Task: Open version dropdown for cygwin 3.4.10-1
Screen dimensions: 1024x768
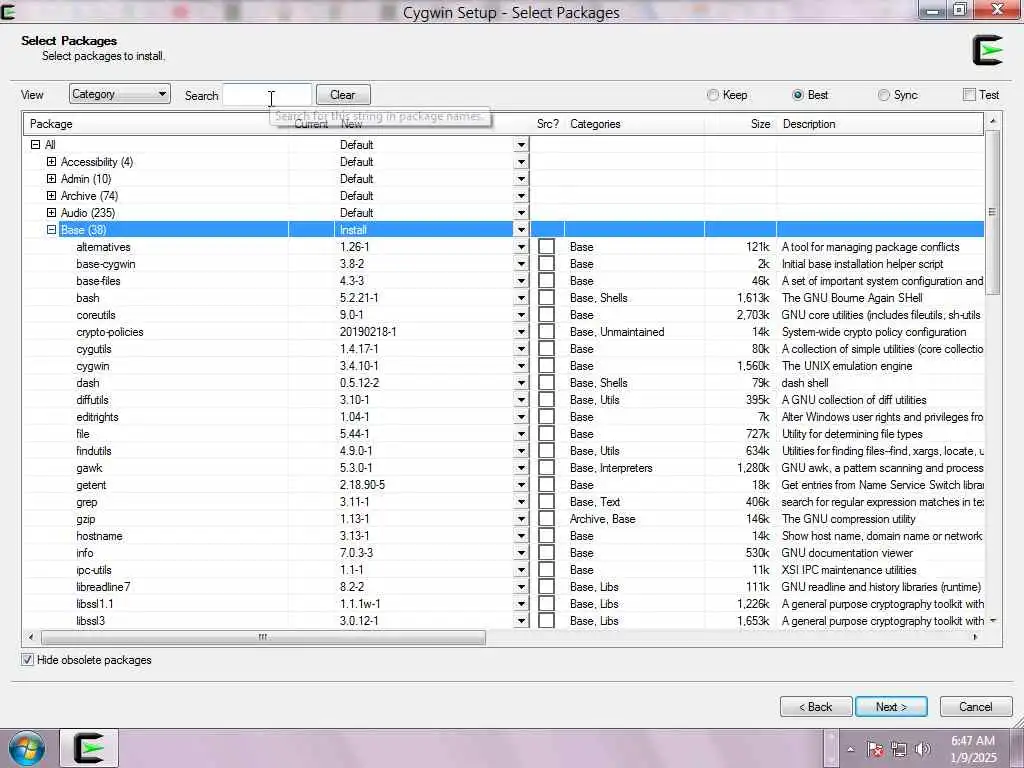Action: click(521, 366)
